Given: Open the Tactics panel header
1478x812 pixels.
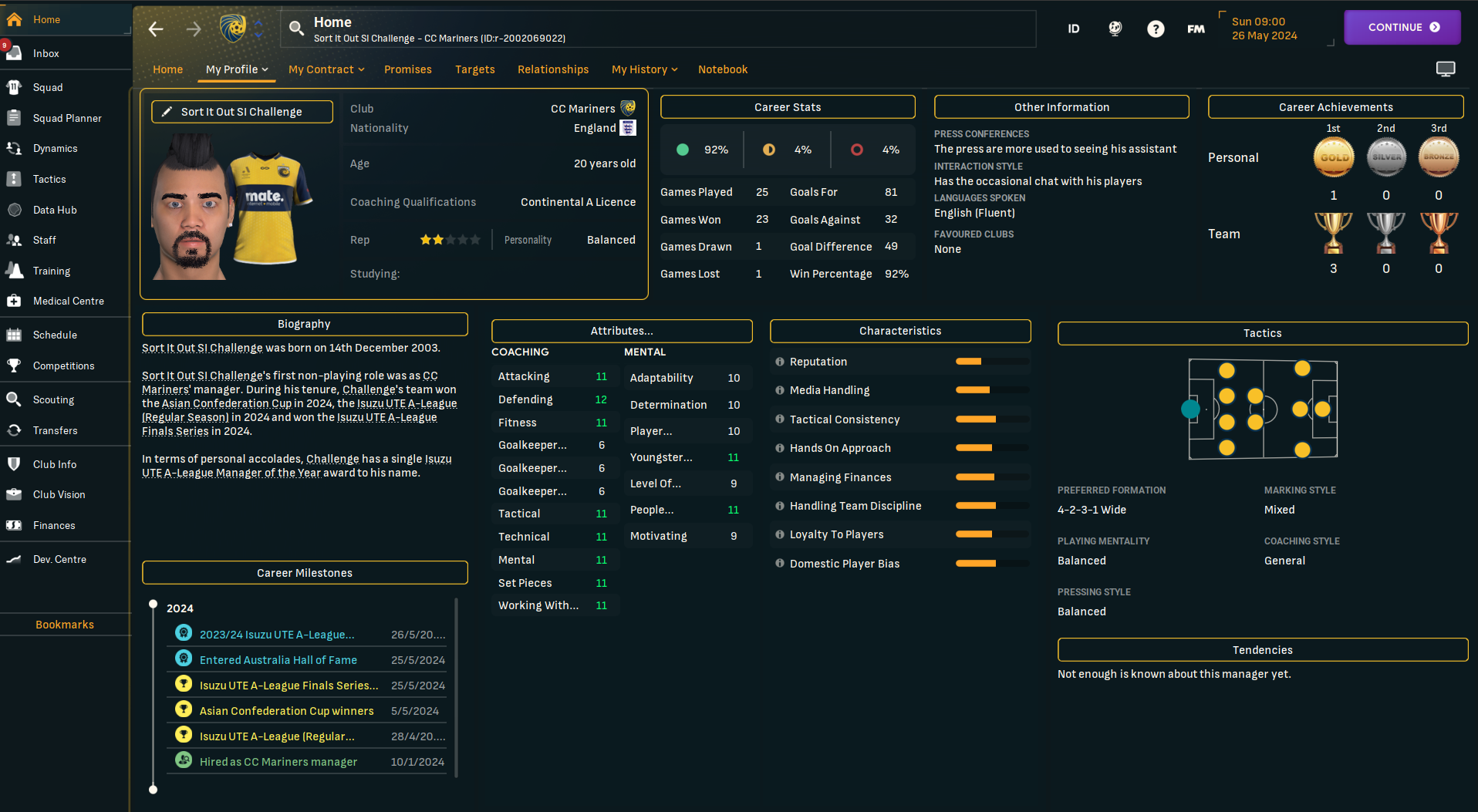Looking at the screenshot, I should (1263, 333).
